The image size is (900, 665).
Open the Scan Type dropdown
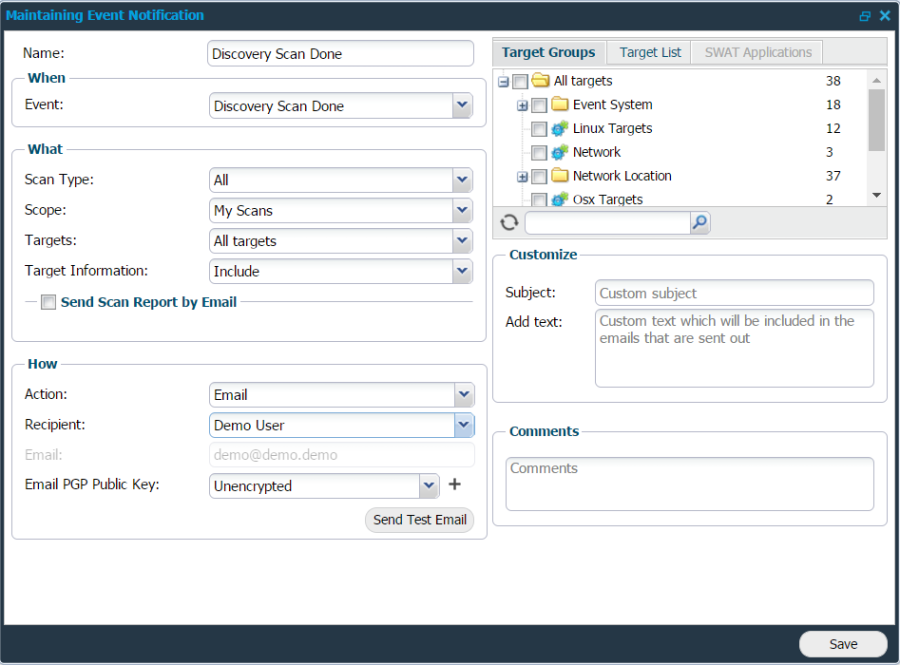click(x=461, y=180)
